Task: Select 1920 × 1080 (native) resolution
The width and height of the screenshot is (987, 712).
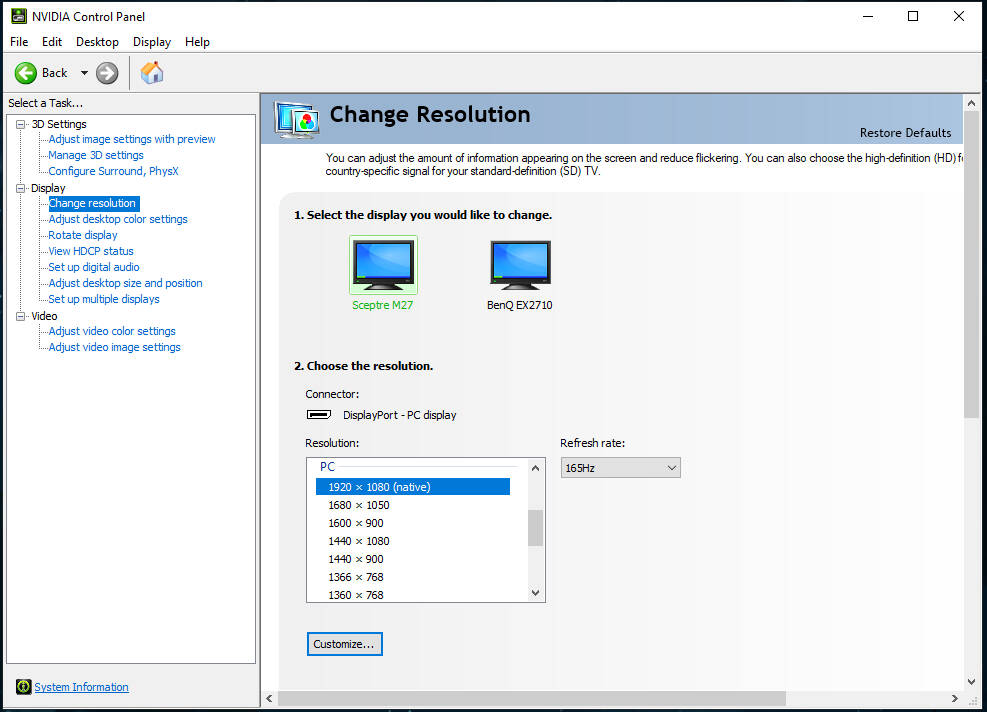Action: click(412, 487)
